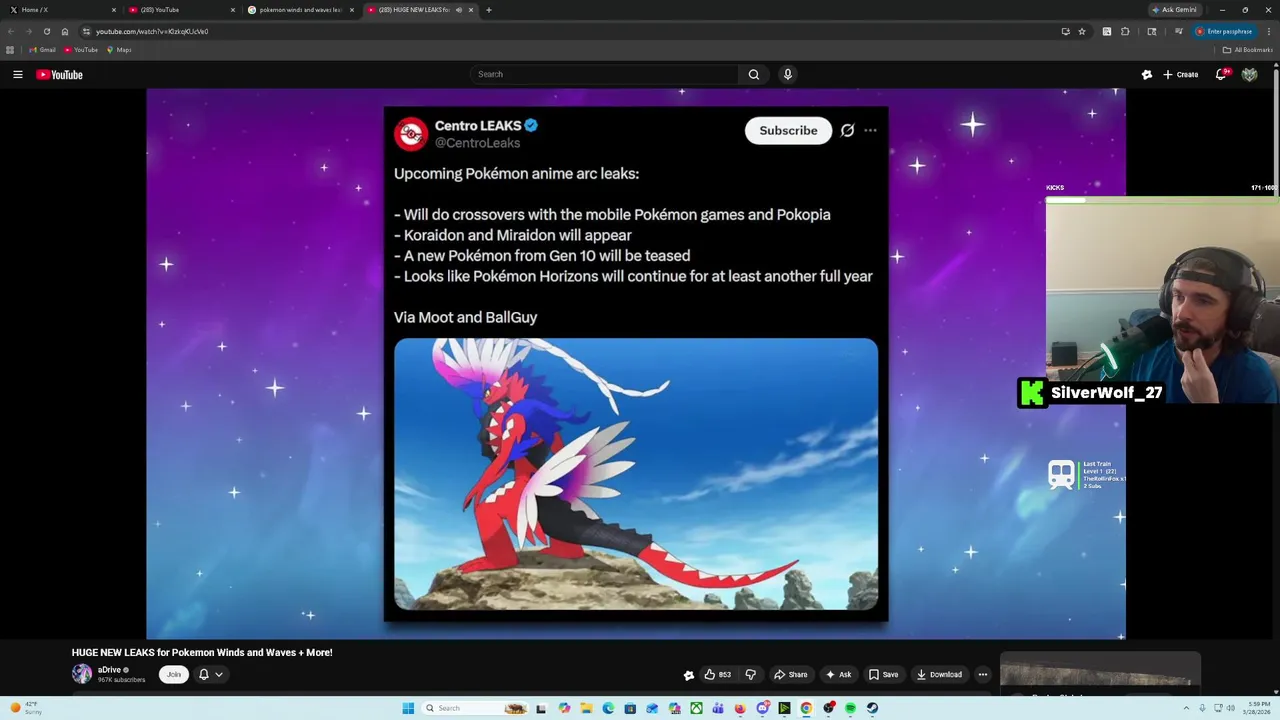Open the Centro LEAKS post ellipsis menu
The height and width of the screenshot is (720, 1280).
tap(870, 131)
